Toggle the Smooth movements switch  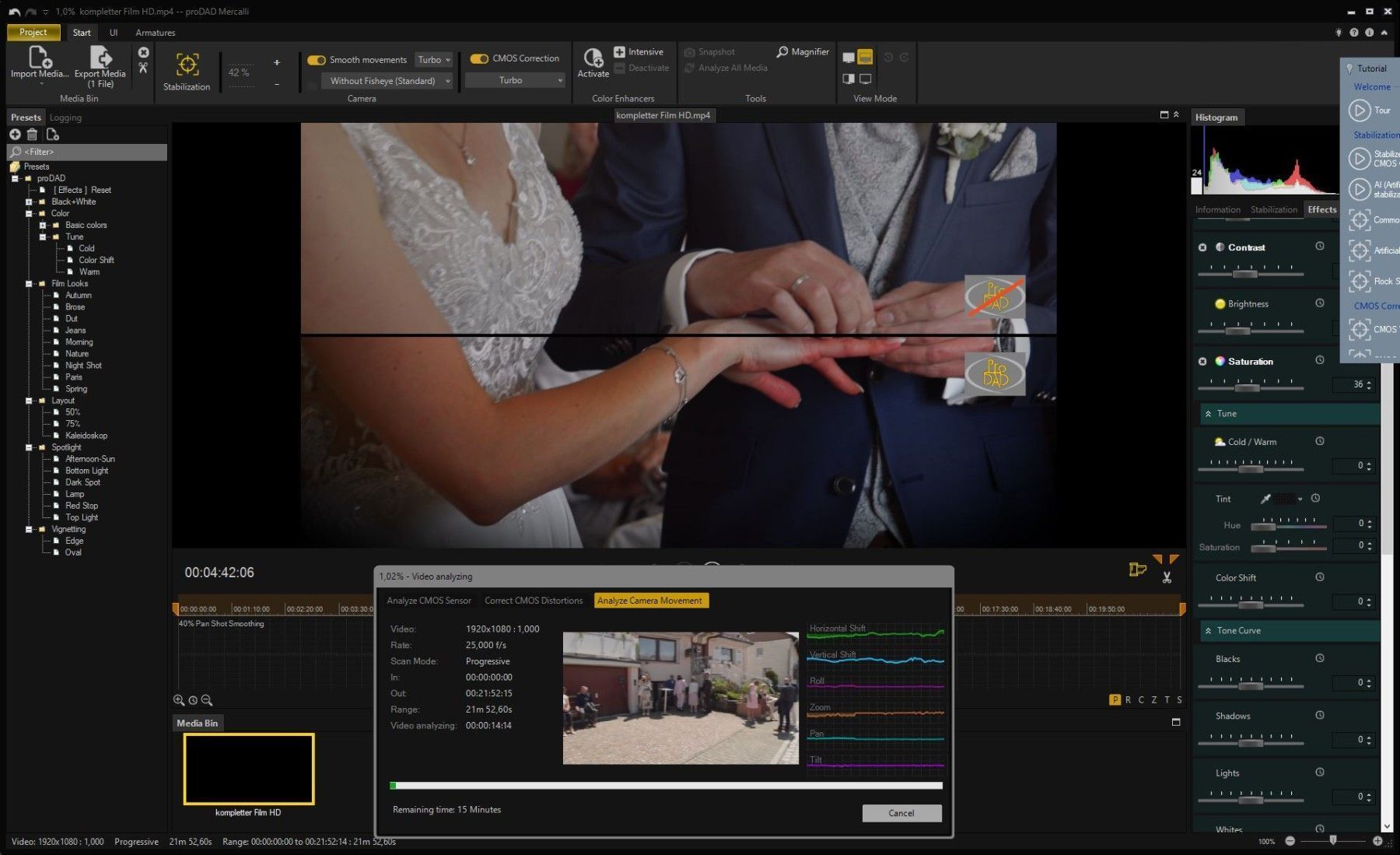(317, 60)
